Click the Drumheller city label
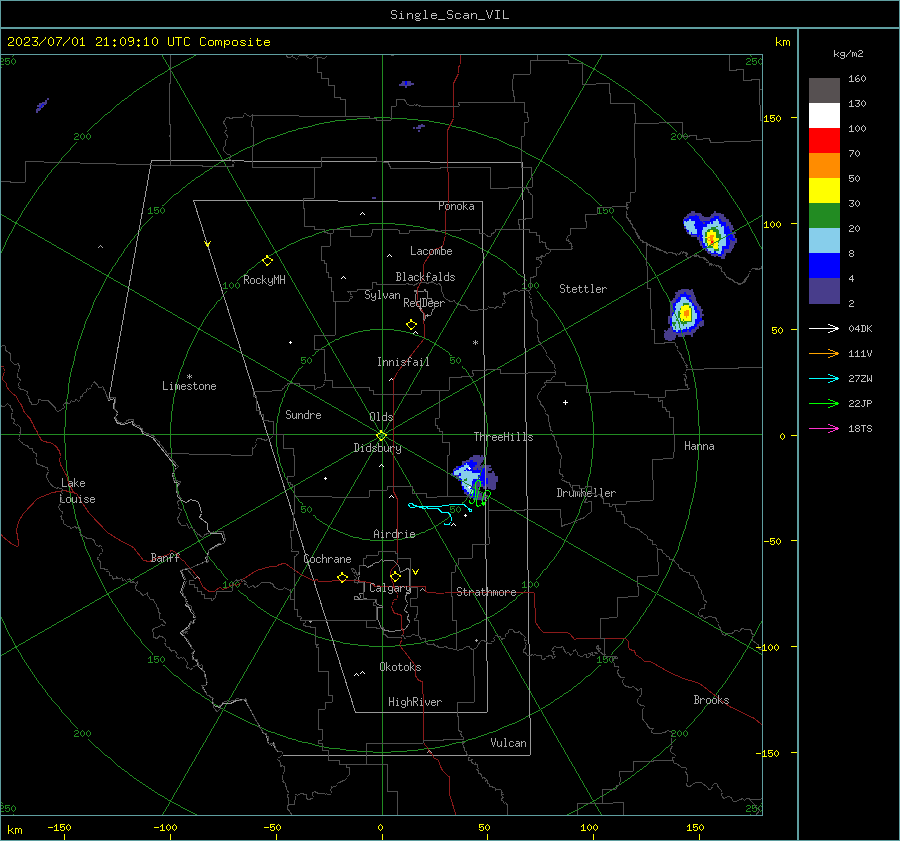Viewport: 900px width, 841px height. click(x=586, y=493)
